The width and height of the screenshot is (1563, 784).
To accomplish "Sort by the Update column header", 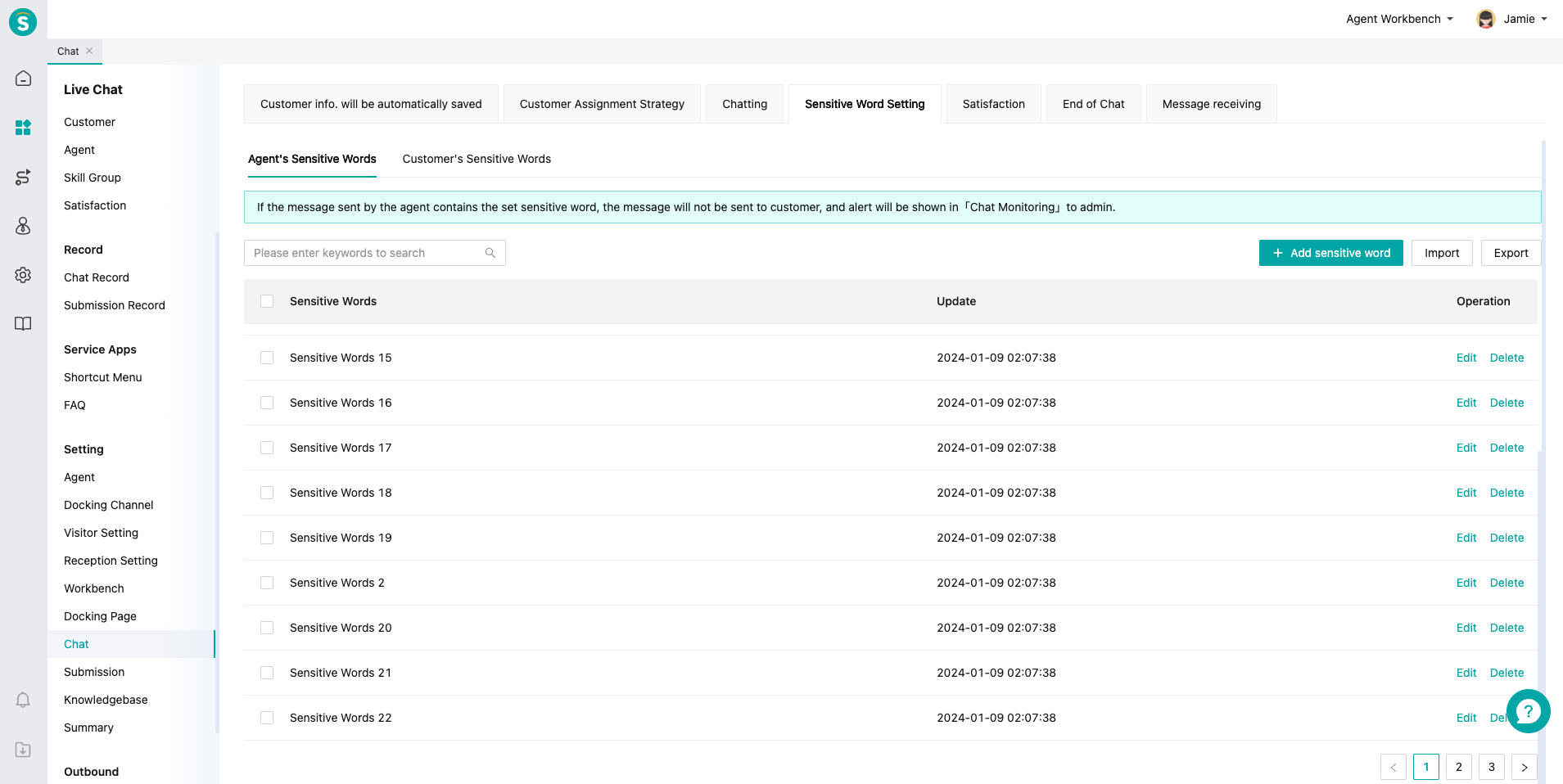I will (956, 301).
